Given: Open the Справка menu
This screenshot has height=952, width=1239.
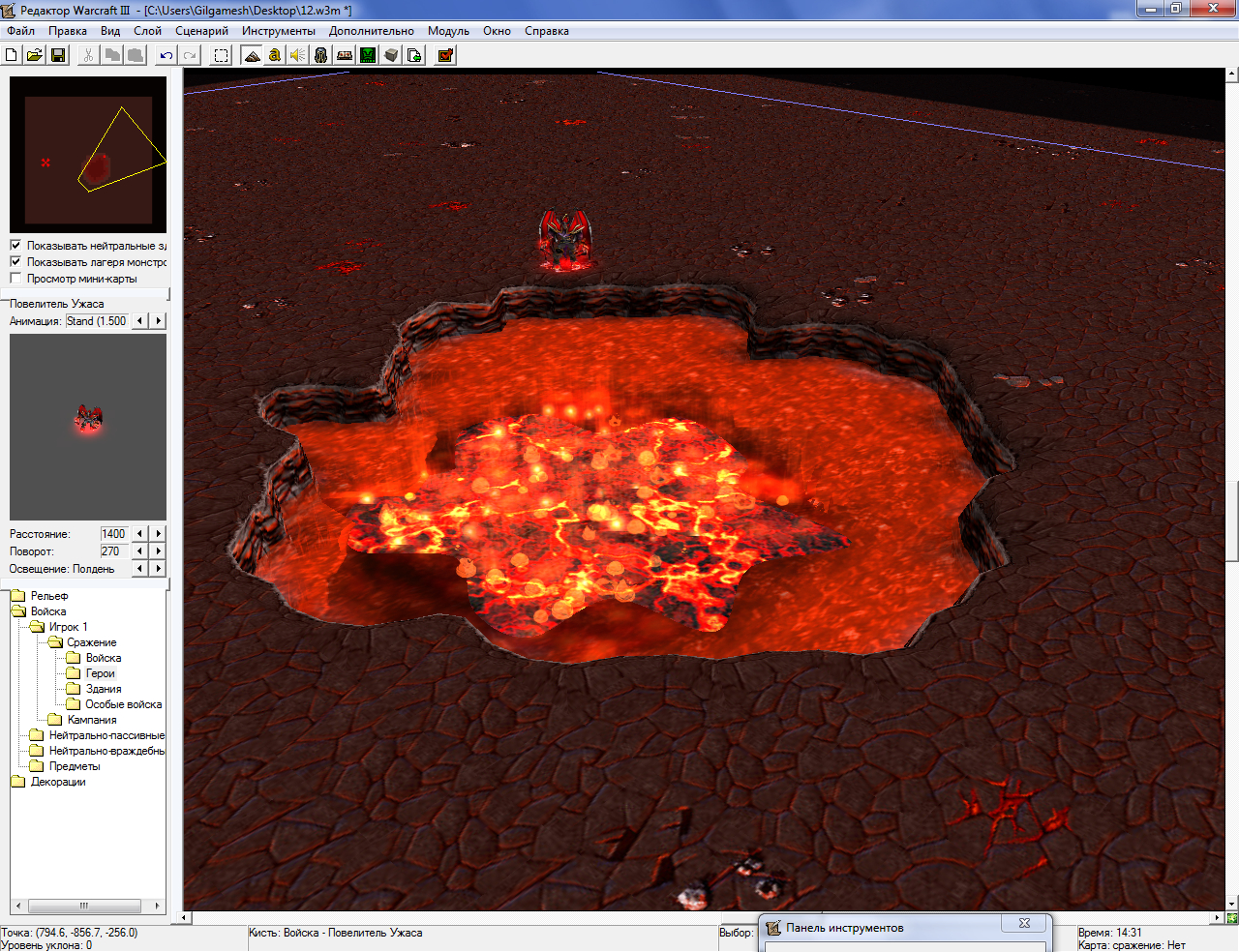Looking at the screenshot, I should pyautogui.click(x=547, y=31).
